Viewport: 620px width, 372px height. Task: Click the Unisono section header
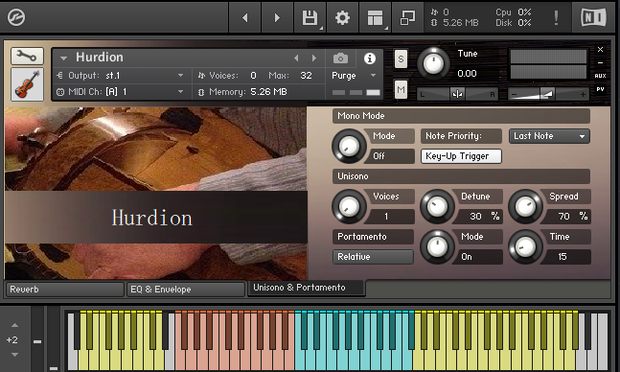point(461,176)
